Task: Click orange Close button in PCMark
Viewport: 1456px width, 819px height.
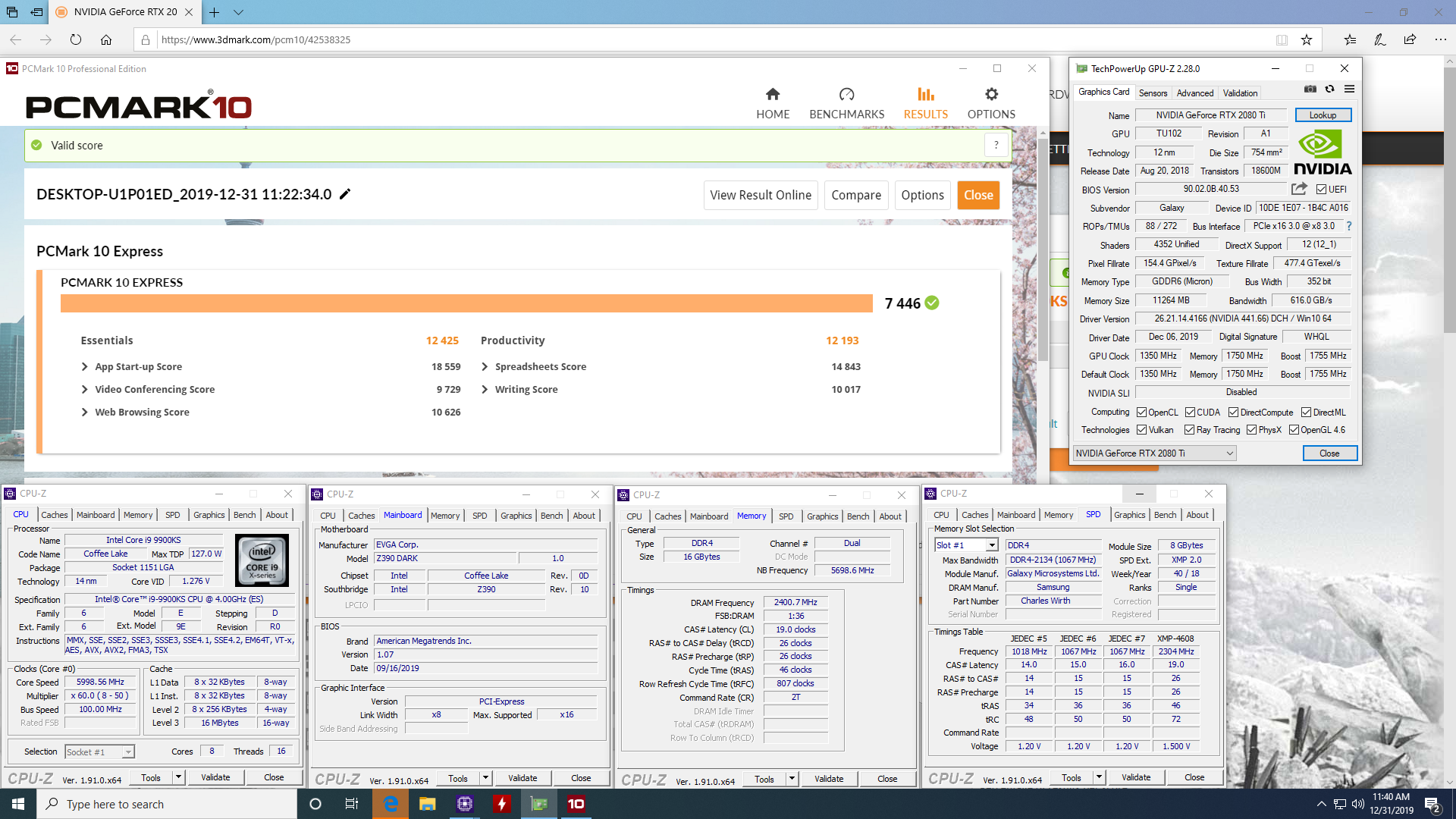Action: tap(978, 195)
